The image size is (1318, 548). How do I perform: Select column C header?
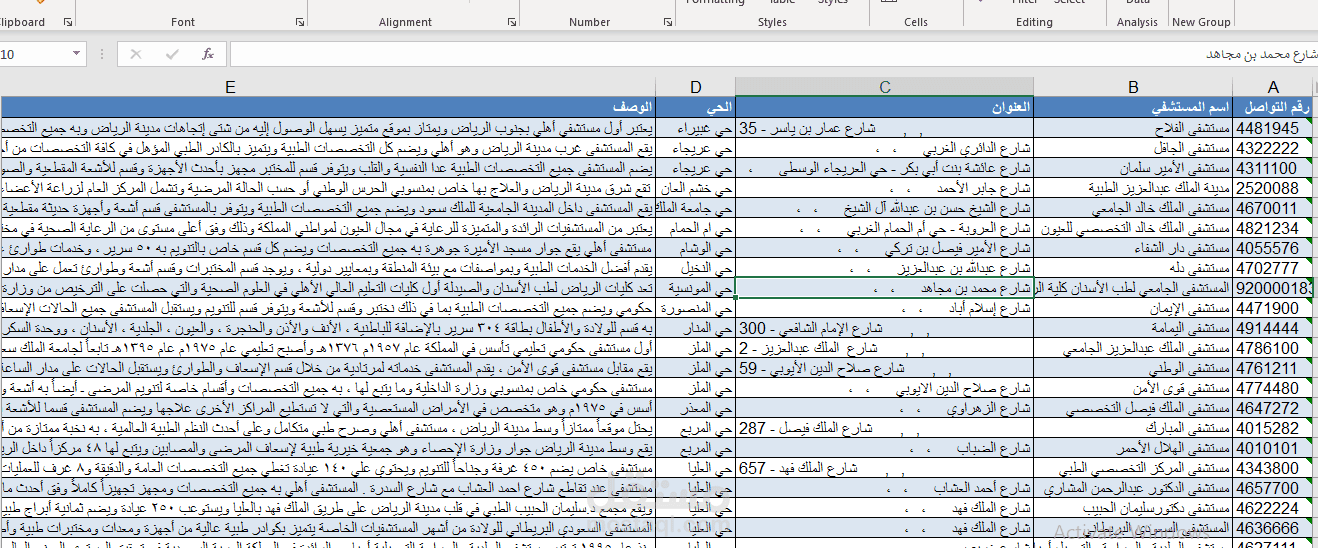click(x=885, y=87)
